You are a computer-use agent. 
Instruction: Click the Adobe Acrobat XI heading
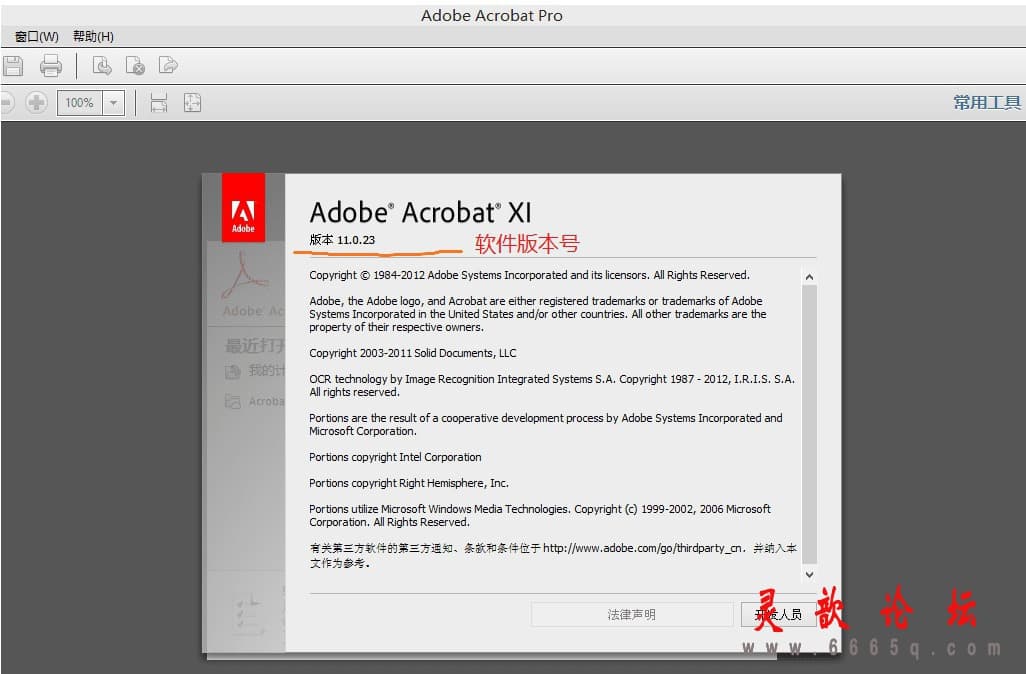420,213
